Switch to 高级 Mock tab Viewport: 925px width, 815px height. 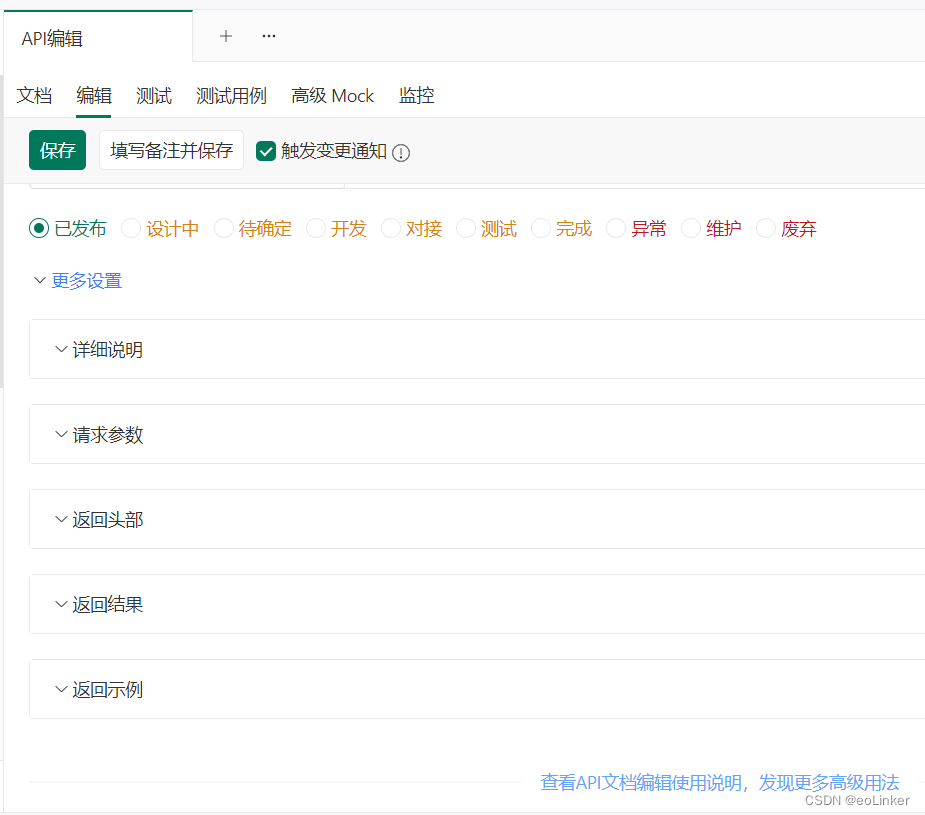pos(333,96)
